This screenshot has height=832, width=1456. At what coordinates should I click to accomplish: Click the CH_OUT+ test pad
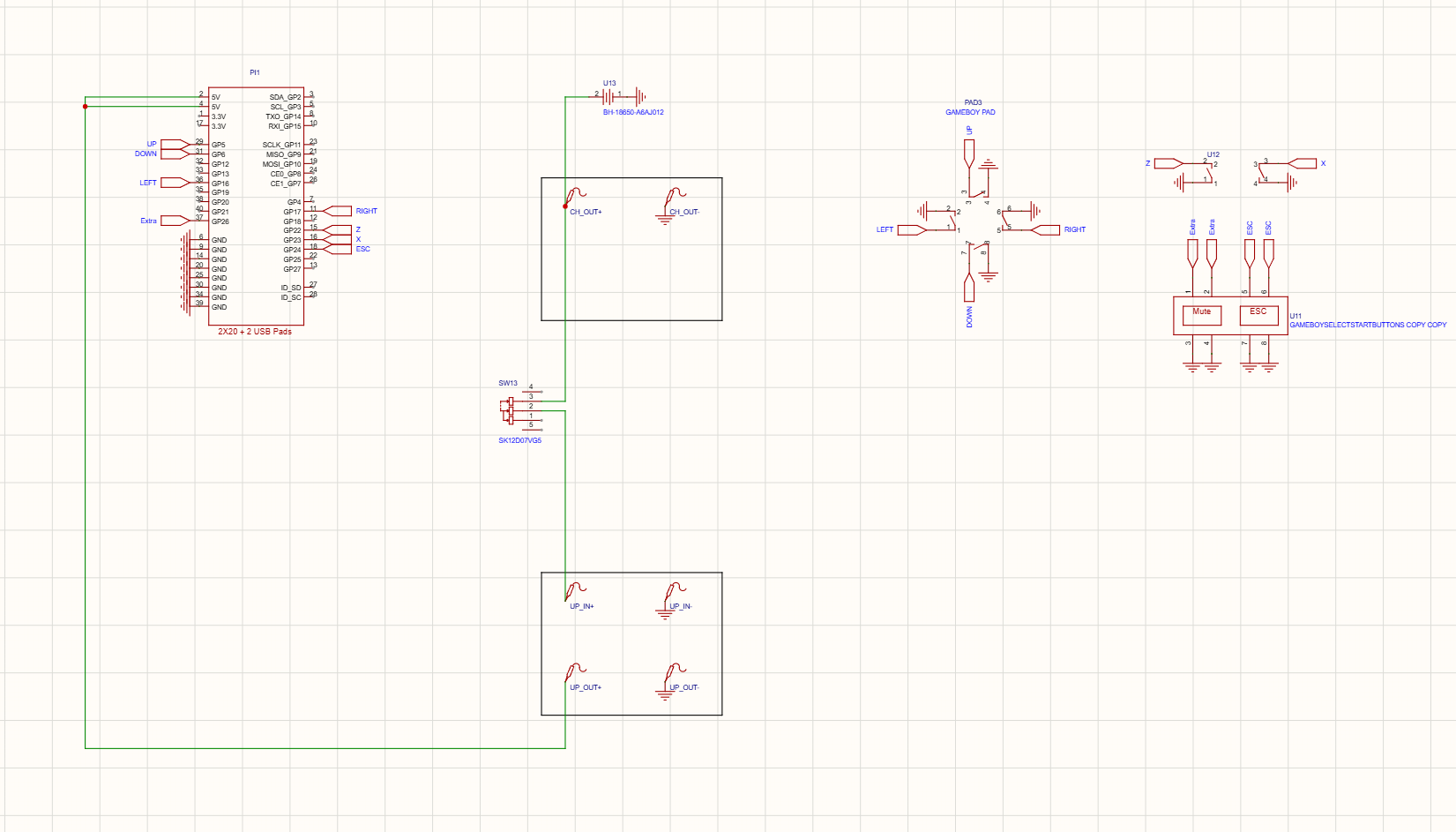pos(576,196)
